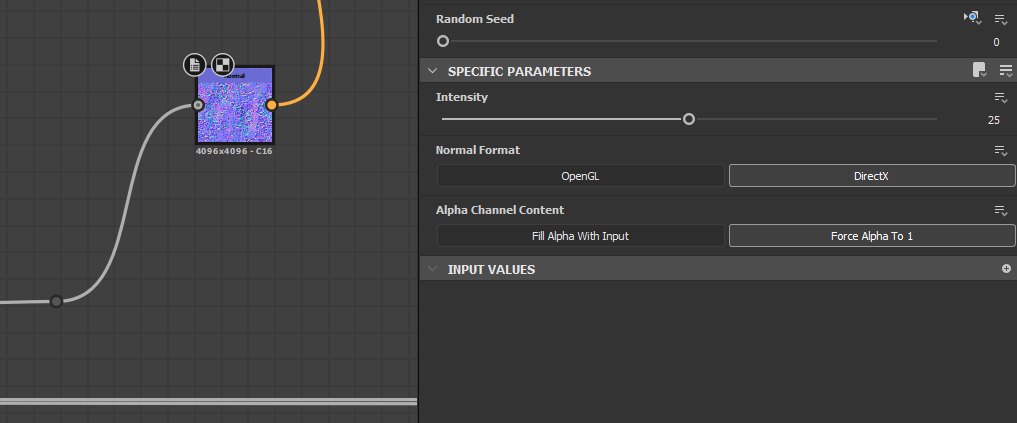Click the grey input connector of the Normal node

[x=198, y=104]
